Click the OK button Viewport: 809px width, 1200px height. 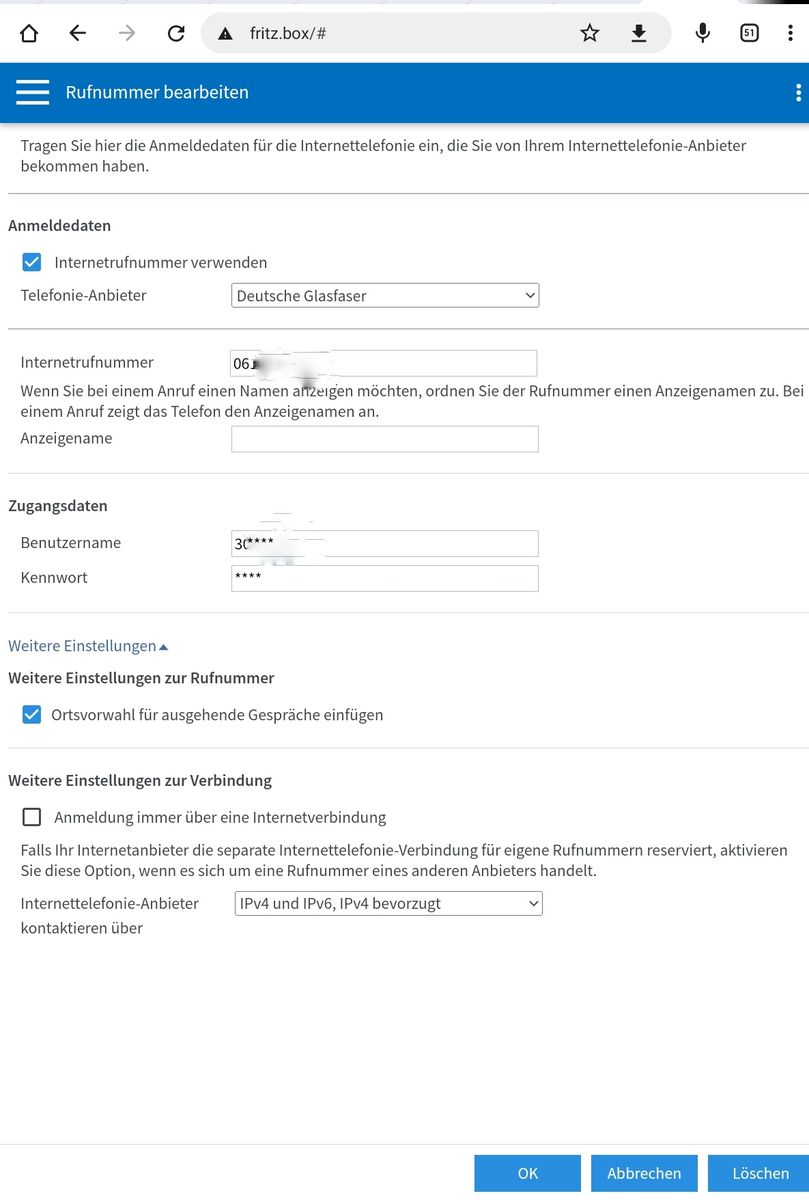(x=527, y=1173)
